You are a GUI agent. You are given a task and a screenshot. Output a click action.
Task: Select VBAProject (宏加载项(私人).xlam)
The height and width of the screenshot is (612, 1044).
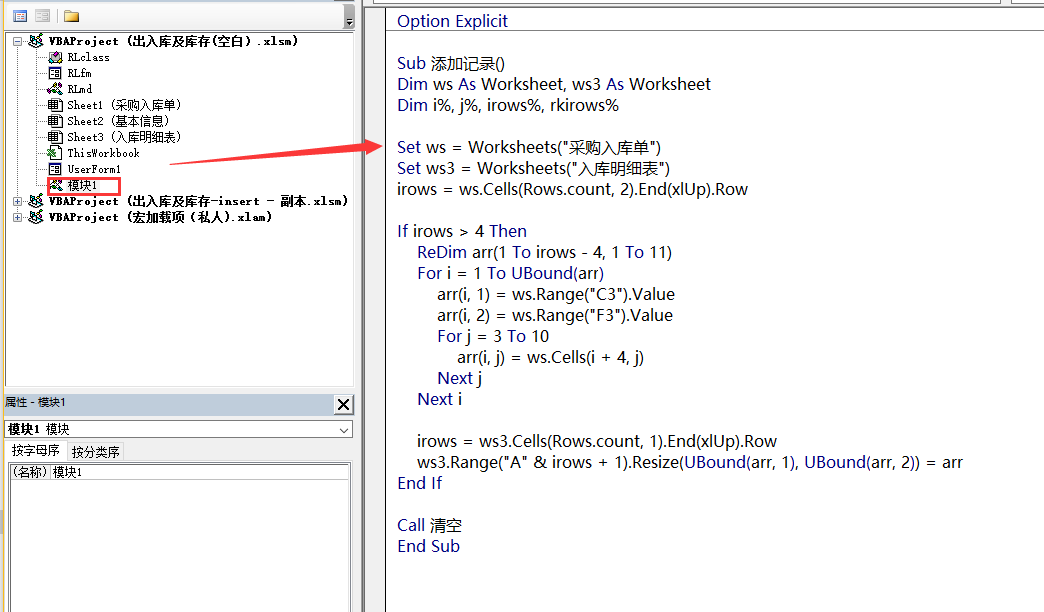coord(160,217)
